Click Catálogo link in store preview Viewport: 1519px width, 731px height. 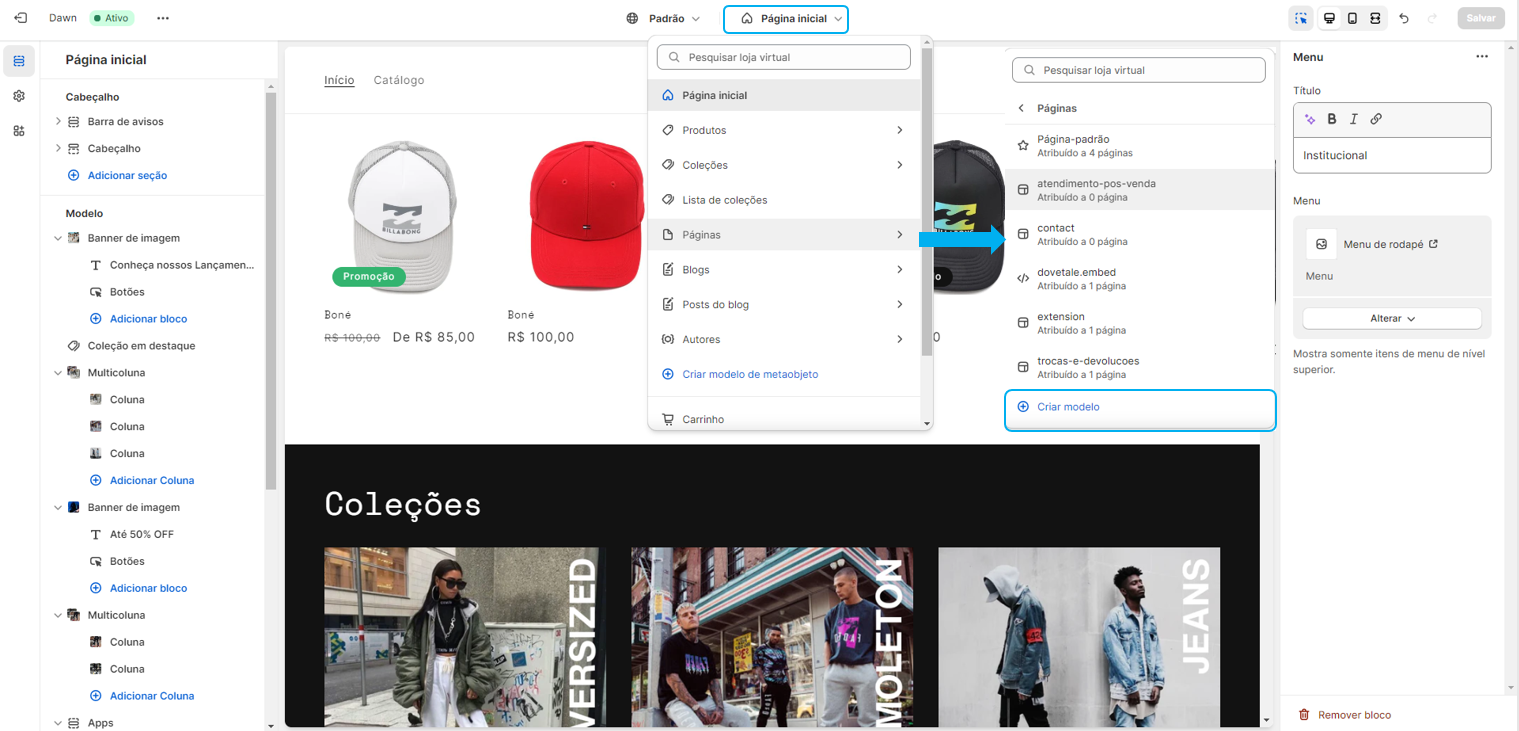[x=399, y=80]
